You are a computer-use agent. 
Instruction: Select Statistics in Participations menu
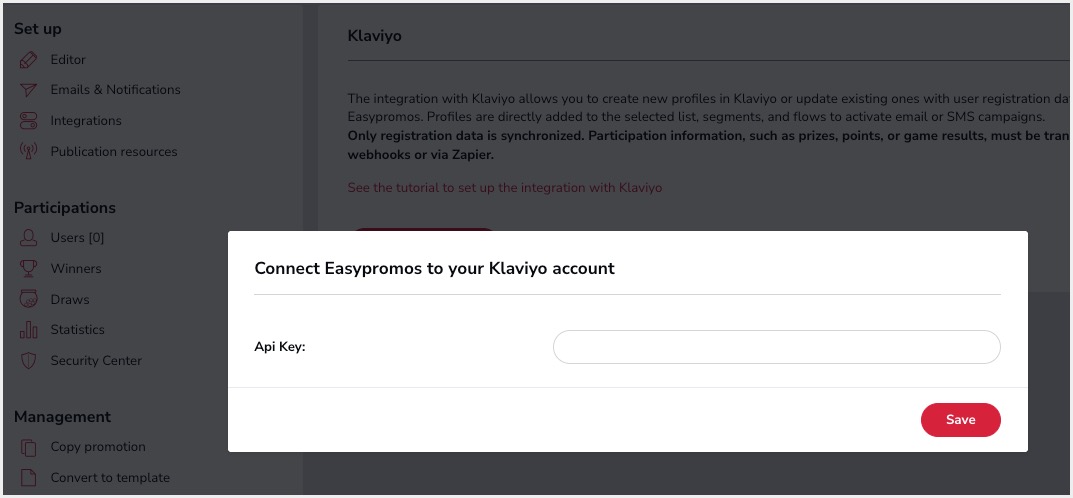click(77, 330)
